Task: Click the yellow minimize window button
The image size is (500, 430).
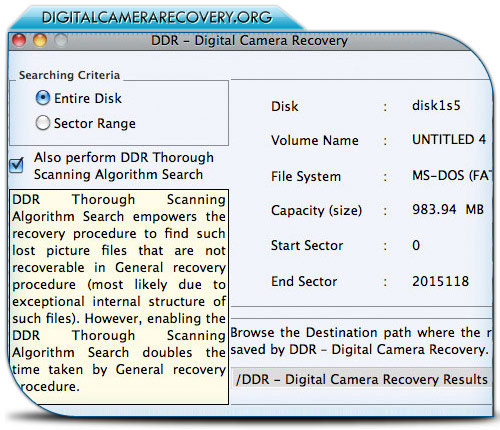Action: tap(40, 40)
